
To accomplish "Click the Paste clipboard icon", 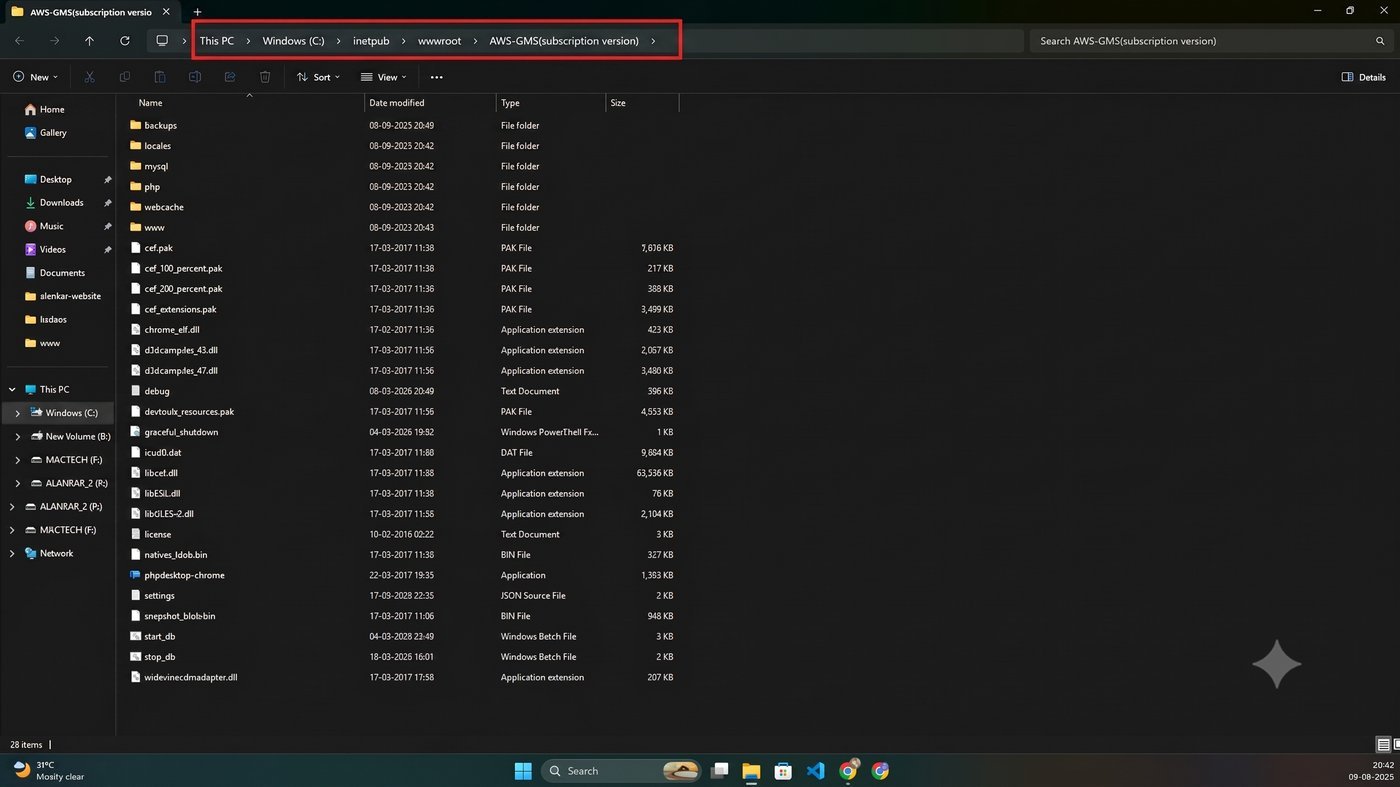I will pos(159,77).
